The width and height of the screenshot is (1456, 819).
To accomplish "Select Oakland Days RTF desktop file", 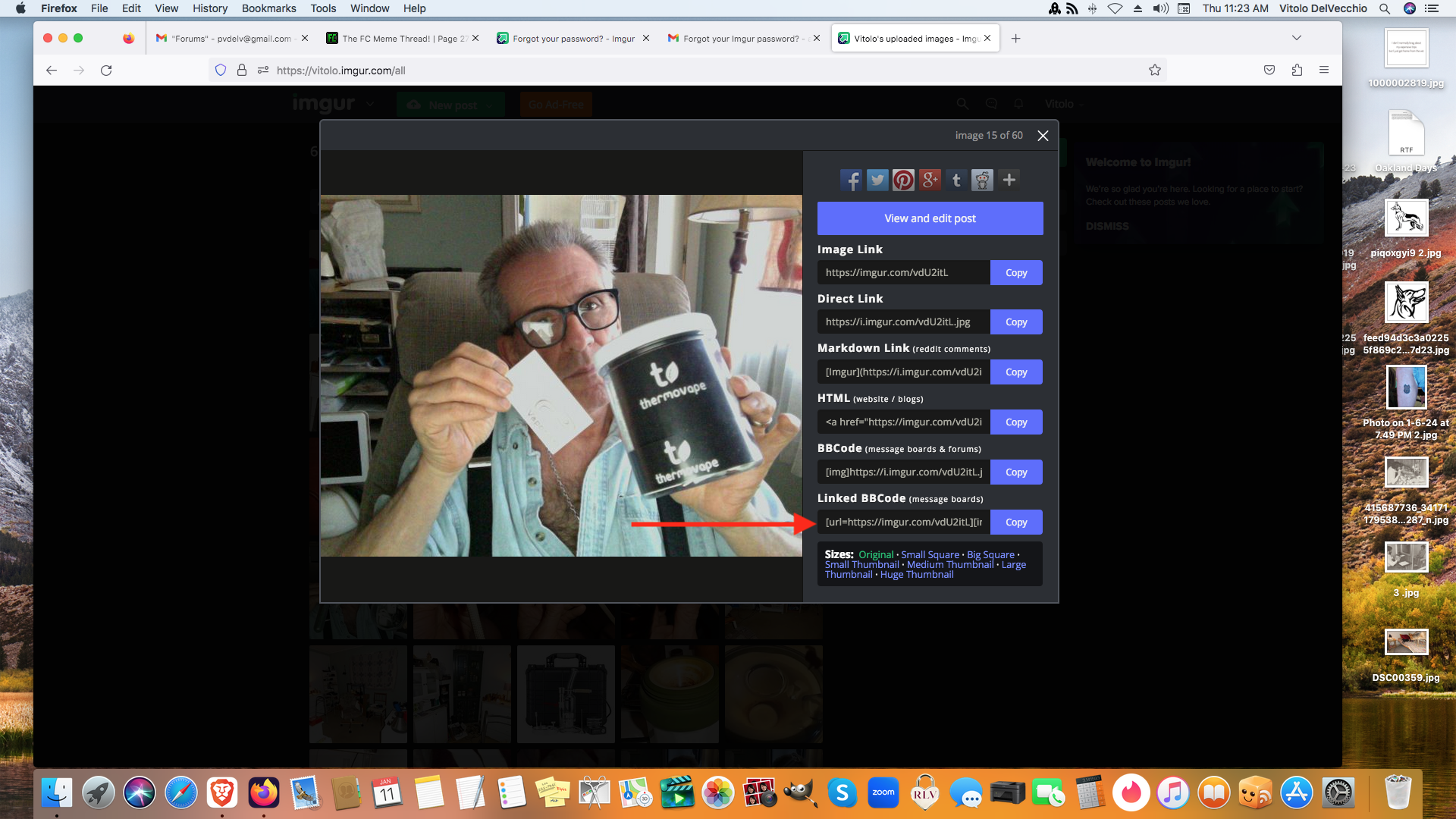I will tap(1406, 142).
